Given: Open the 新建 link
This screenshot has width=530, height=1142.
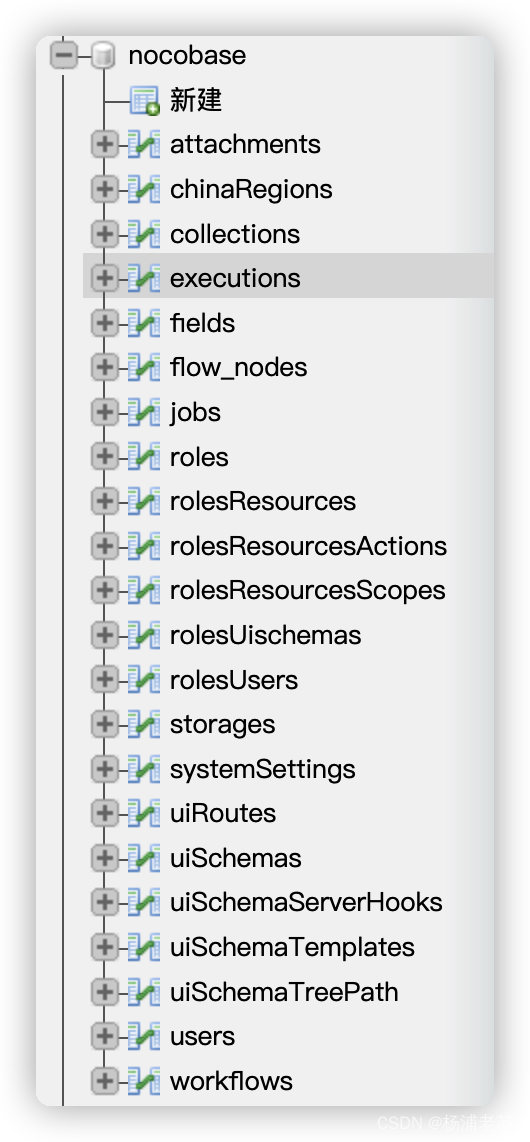Looking at the screenshot, I should [x=195, y=100].
